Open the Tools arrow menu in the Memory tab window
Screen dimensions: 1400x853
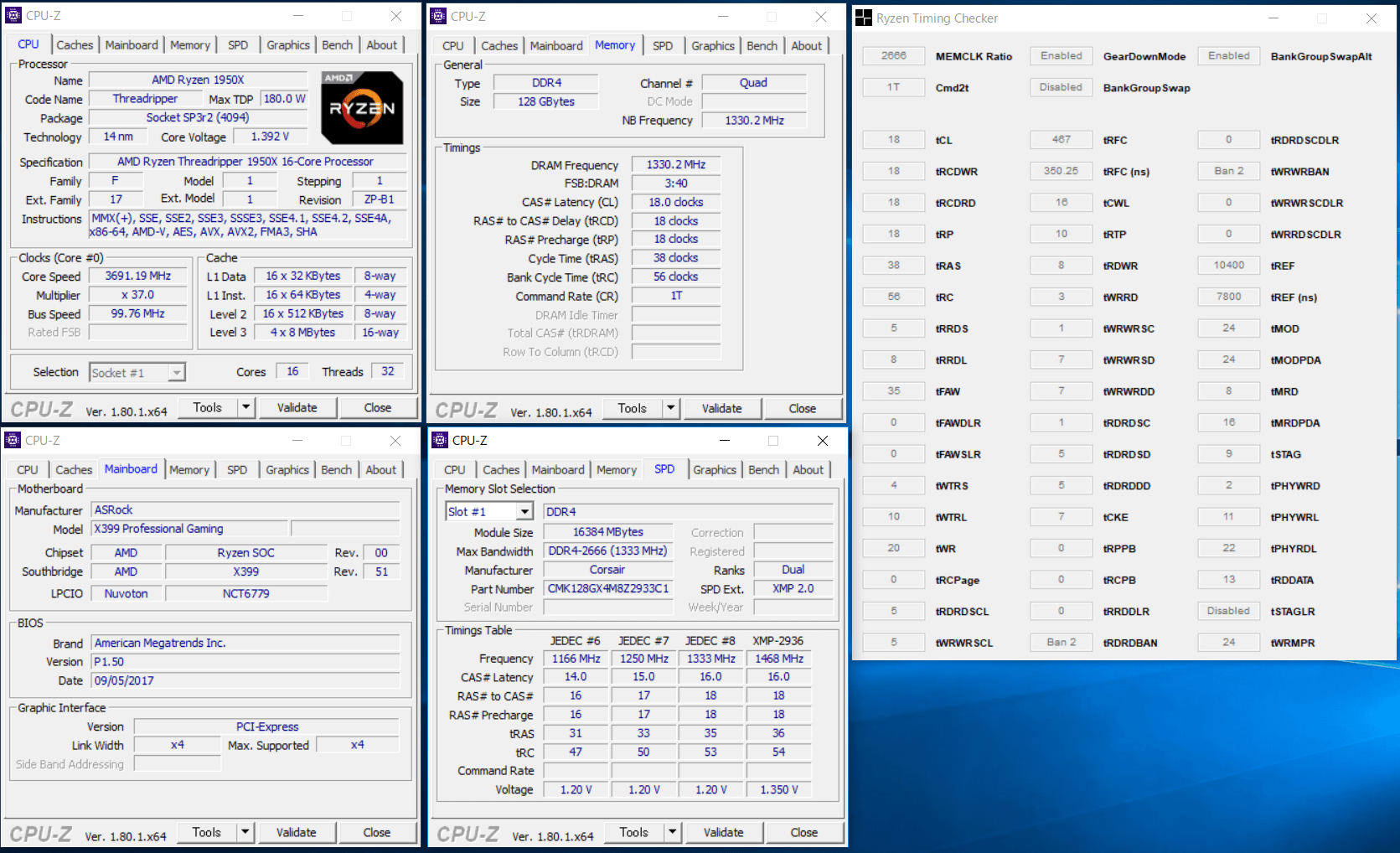pyautogui.click(x=671, y=409)
